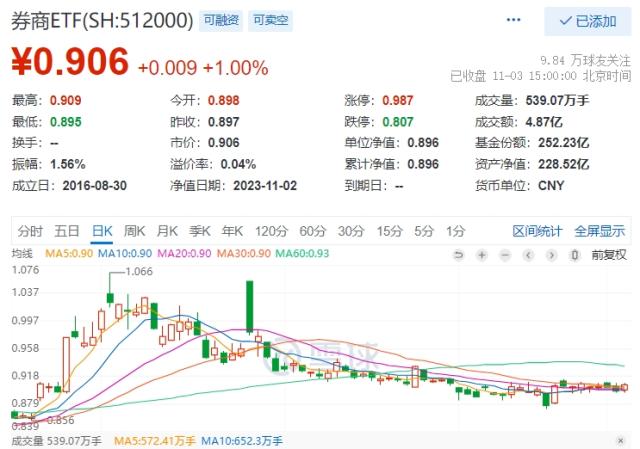Screen dimensions: 640x449
Task: Select the 60分 chart tab
Action: click(x=313, y=231)
